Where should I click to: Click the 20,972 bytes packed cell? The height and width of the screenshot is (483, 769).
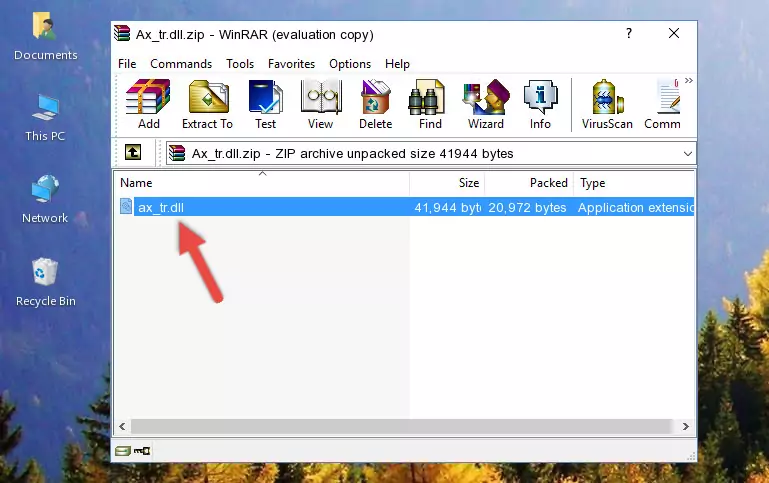(527, 207)
